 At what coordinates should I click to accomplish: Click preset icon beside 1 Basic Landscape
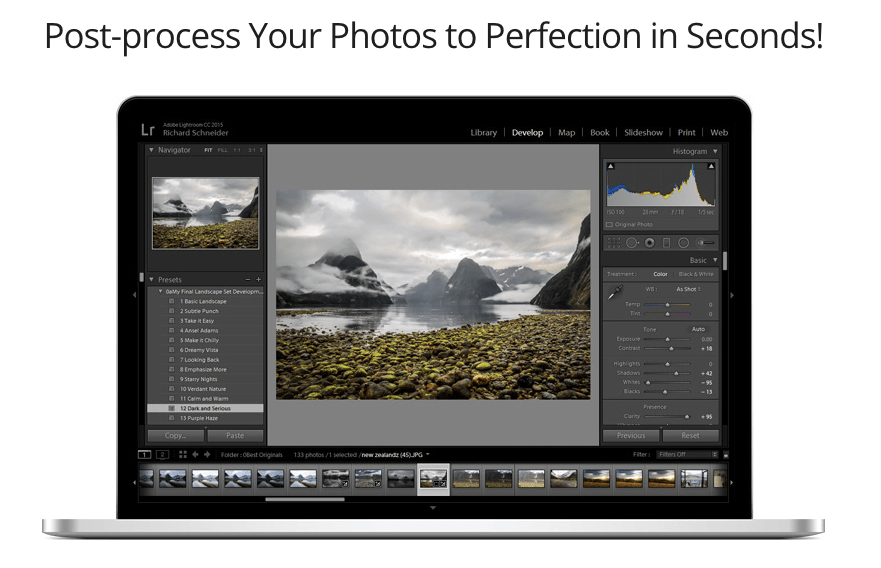(x=172, y=301)
